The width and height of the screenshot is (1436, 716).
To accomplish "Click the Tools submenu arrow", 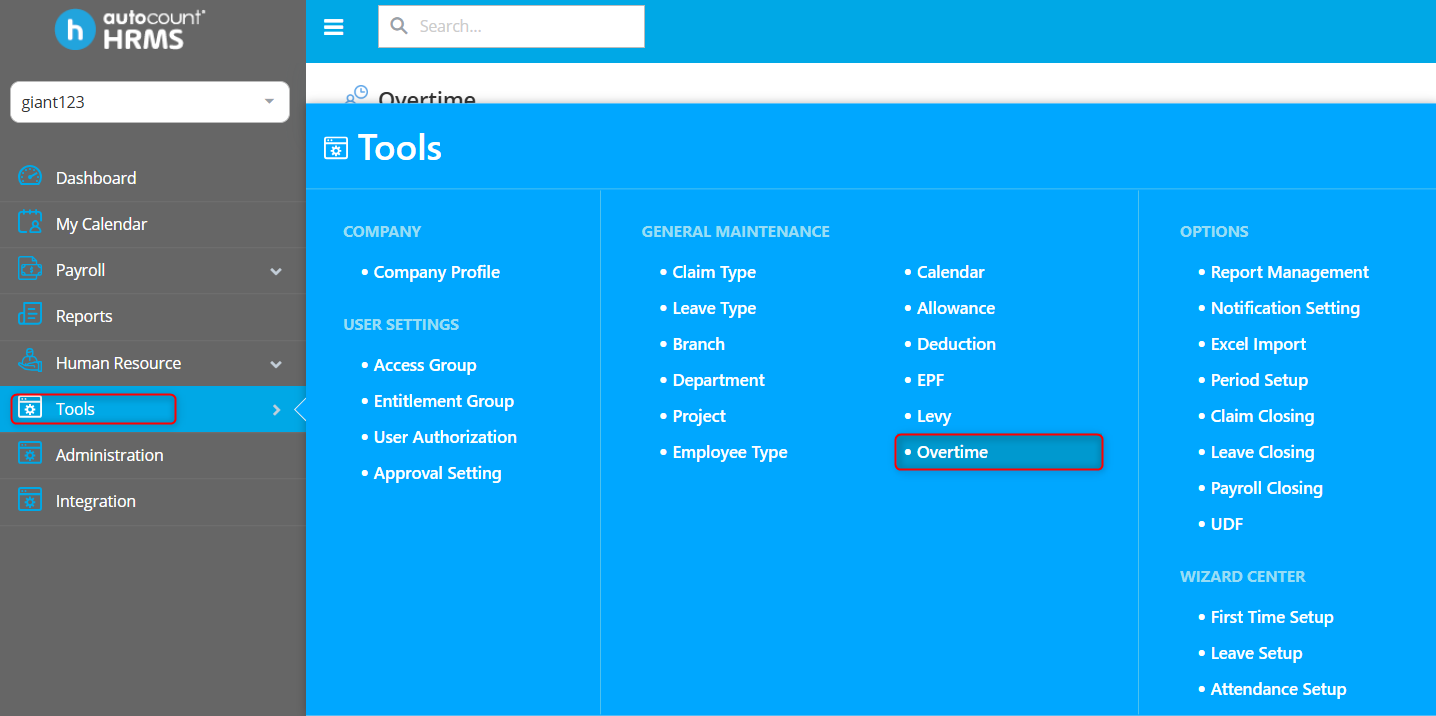I will coord(277,409).
